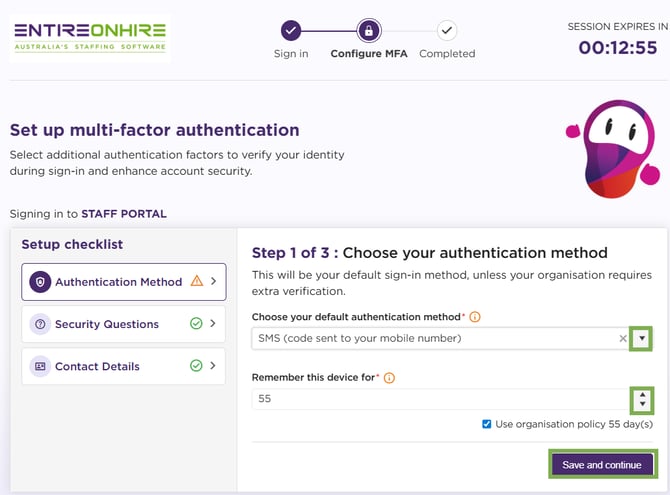
Task: Click the info icon beside Remember this device
Action: point(389,378)
